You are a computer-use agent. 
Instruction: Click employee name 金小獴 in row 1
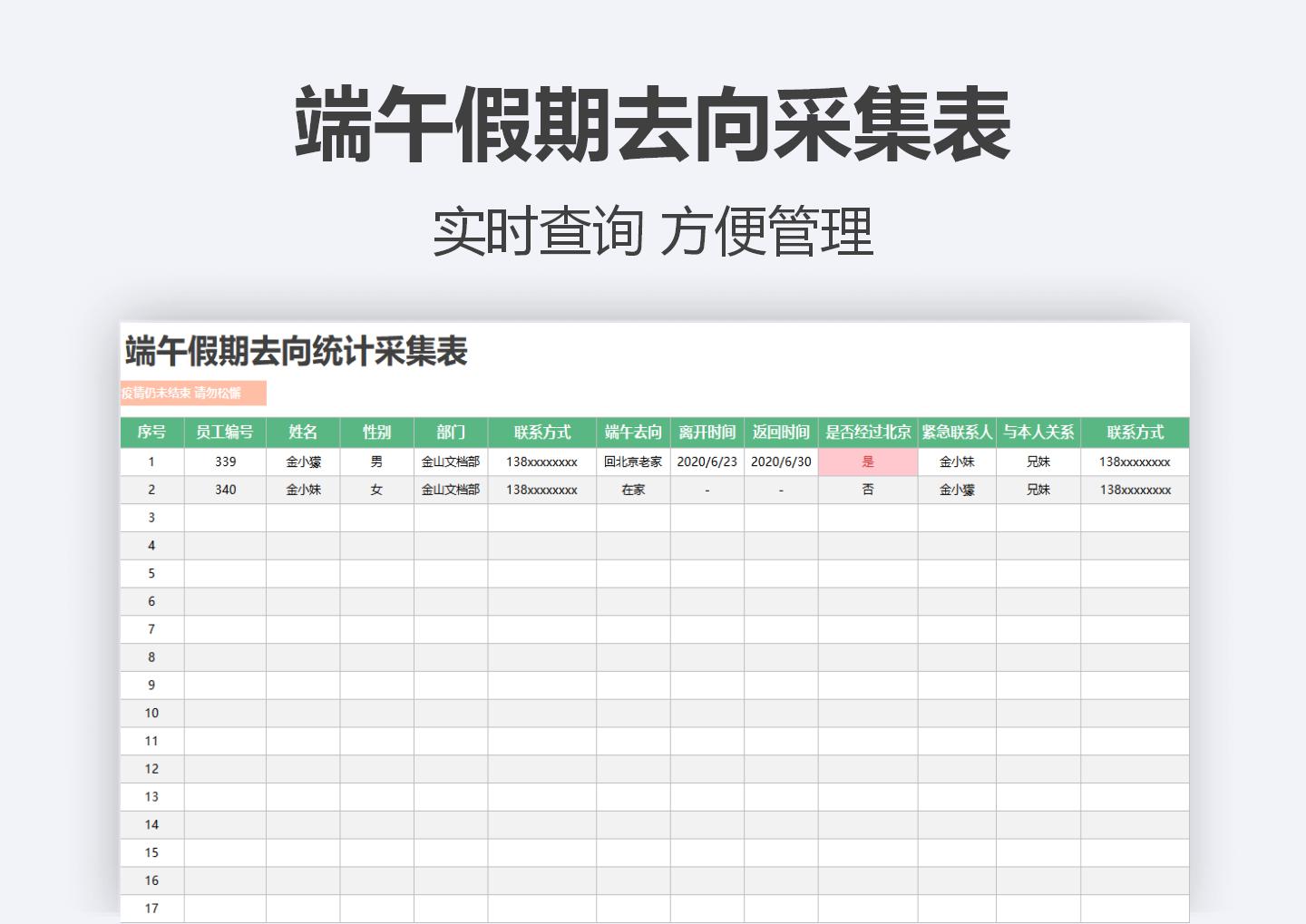click(x=302, y=462)
